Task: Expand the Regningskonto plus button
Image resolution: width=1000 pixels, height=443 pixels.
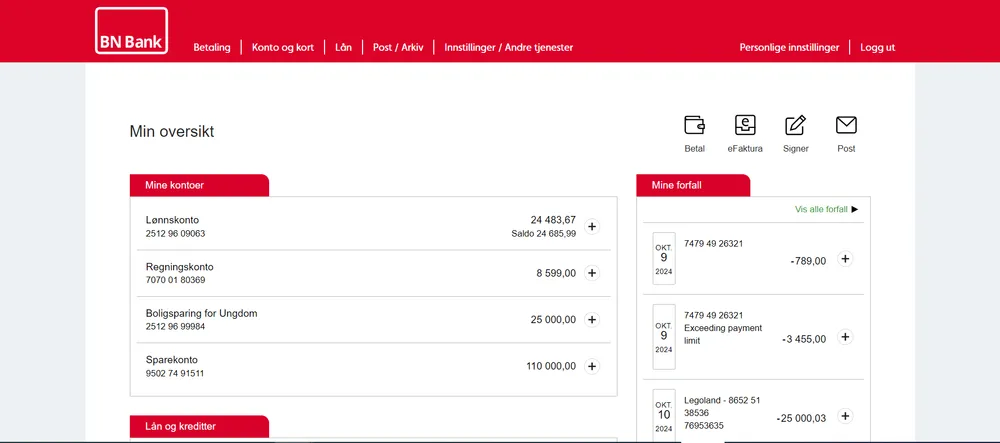Action: coord(592,273)
